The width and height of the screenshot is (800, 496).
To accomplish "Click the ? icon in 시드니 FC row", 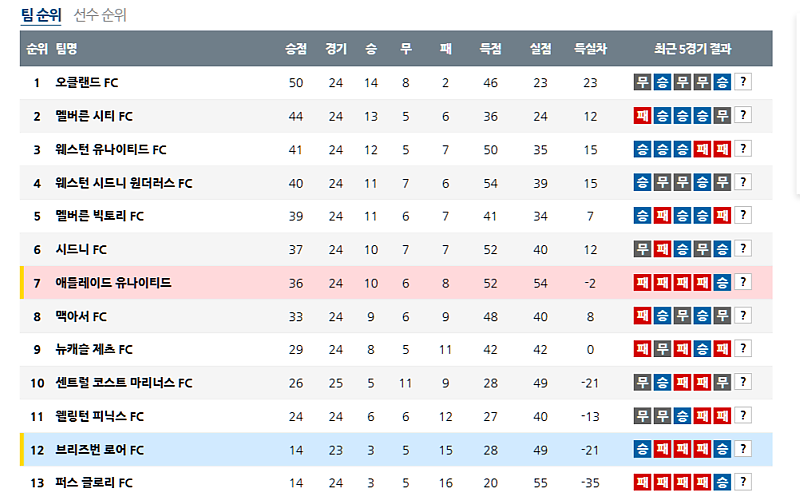I will coord(743,249).
